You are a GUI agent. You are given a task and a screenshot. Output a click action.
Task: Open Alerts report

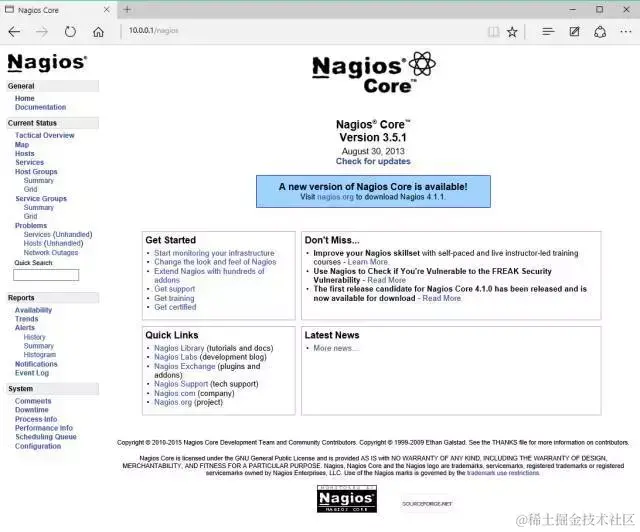[25, 327]
